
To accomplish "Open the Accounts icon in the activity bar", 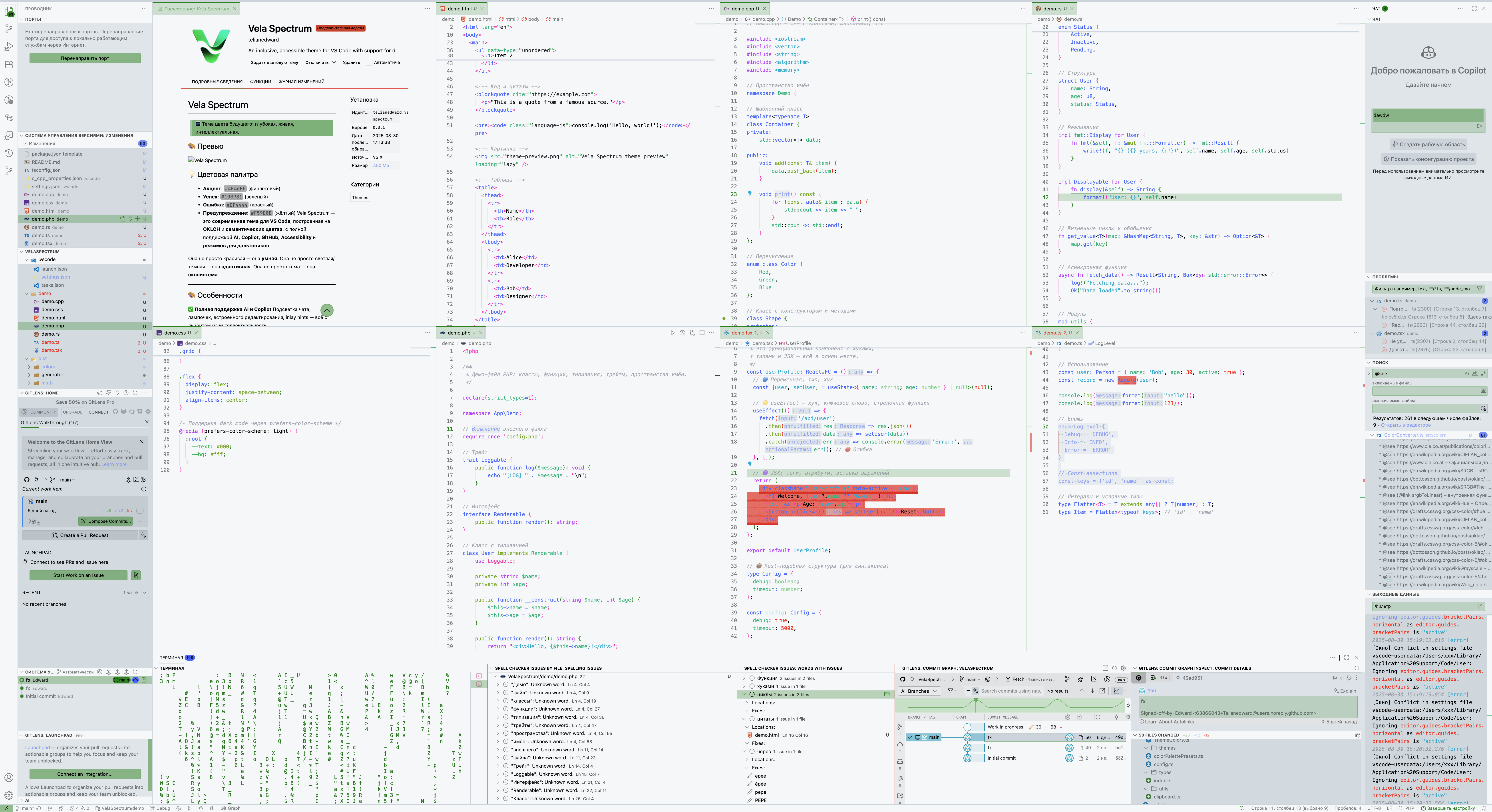I will (x=9, y=778).
